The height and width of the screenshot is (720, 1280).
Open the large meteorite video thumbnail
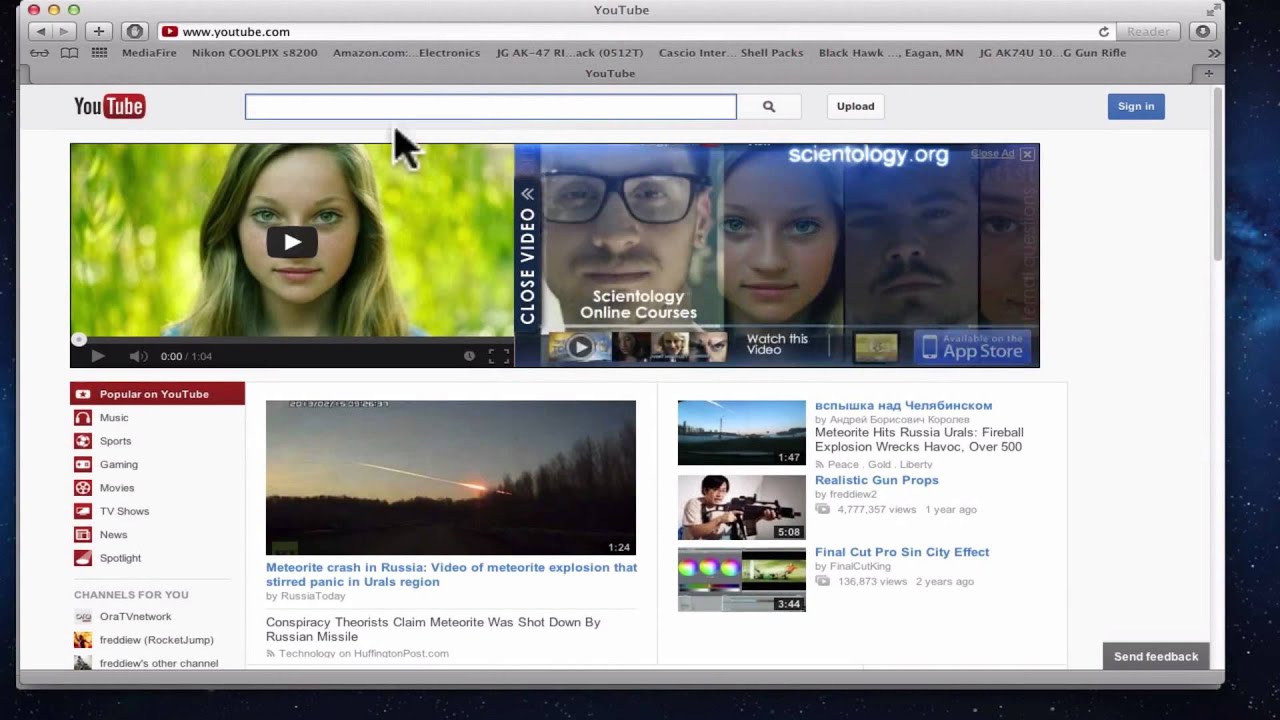coord(451,478)
